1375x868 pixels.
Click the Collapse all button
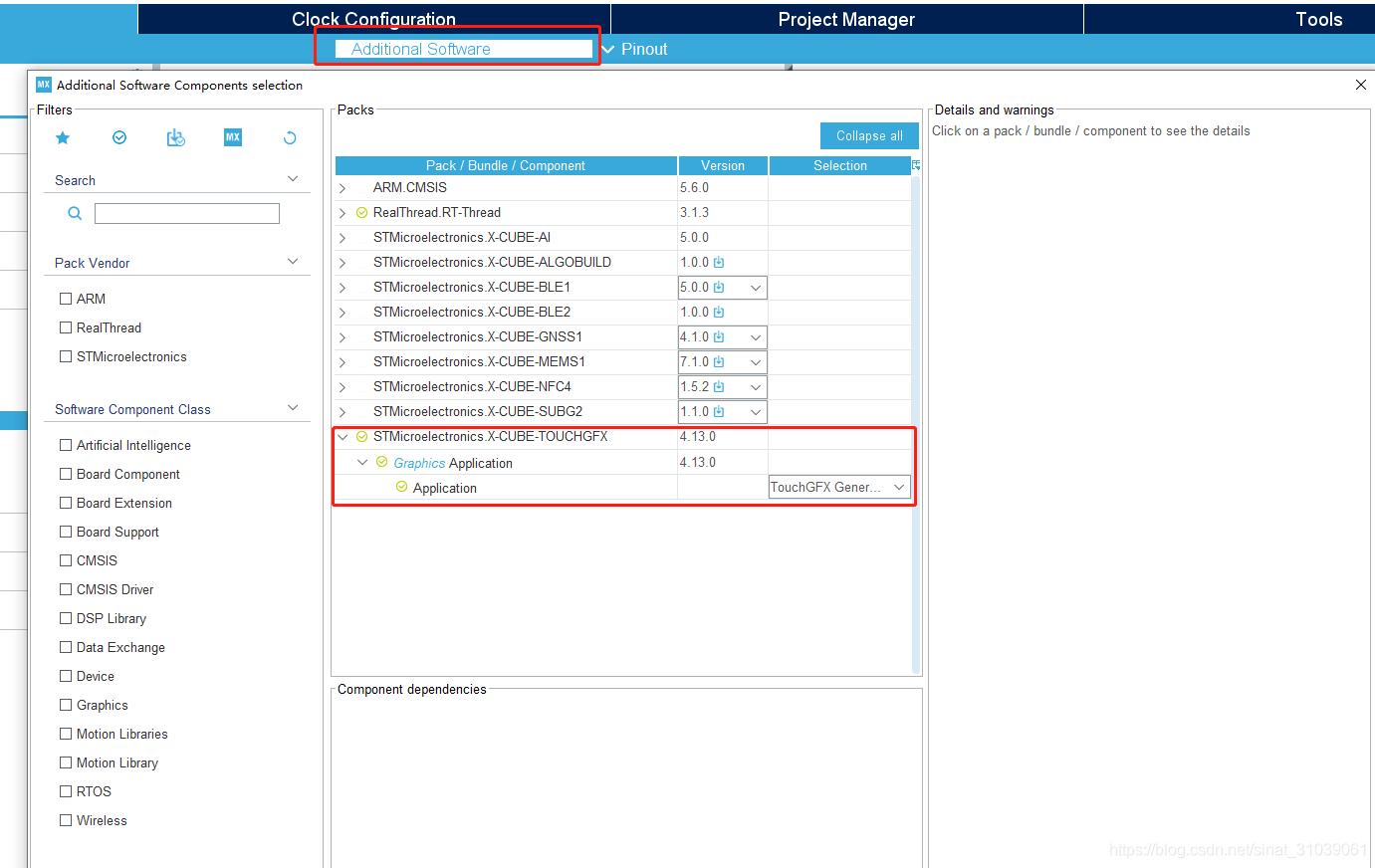coord(869,135)
